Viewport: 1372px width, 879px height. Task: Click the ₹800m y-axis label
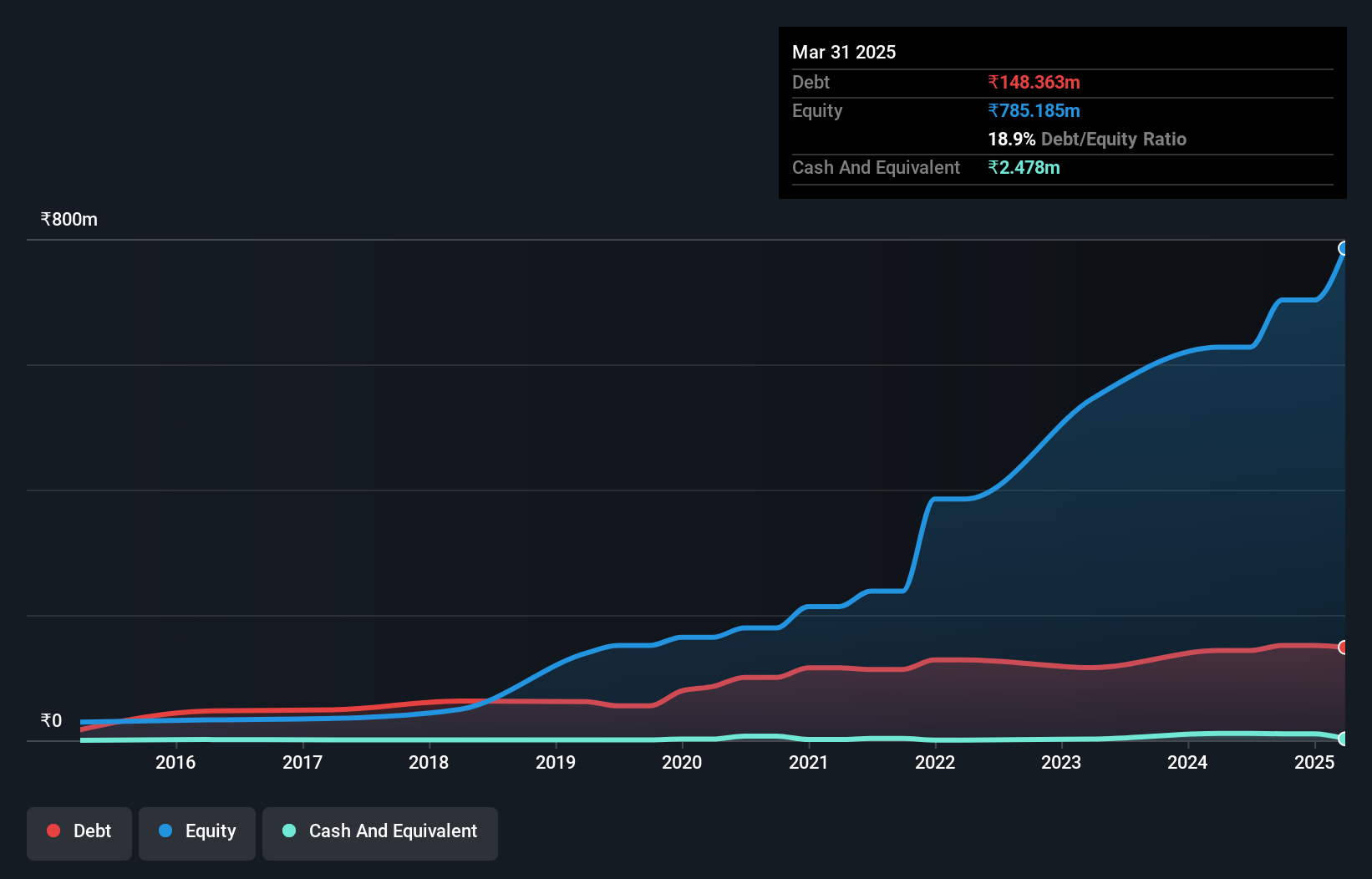tap(69, 220)
